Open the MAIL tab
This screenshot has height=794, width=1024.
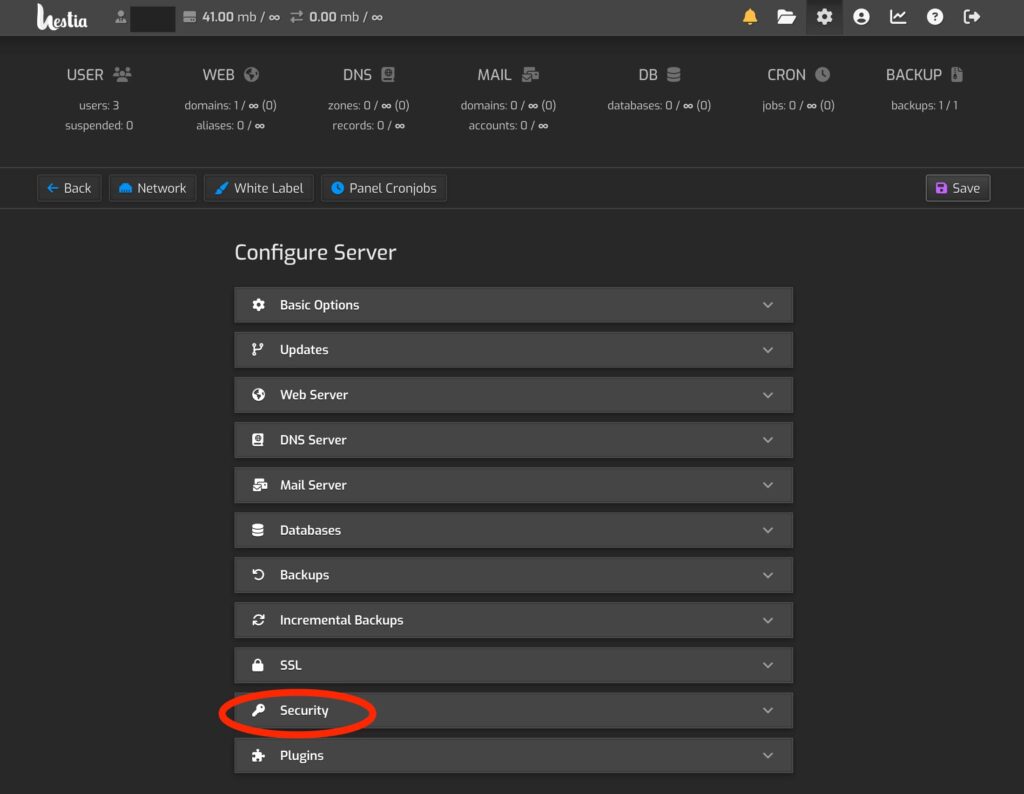point(508,74)
